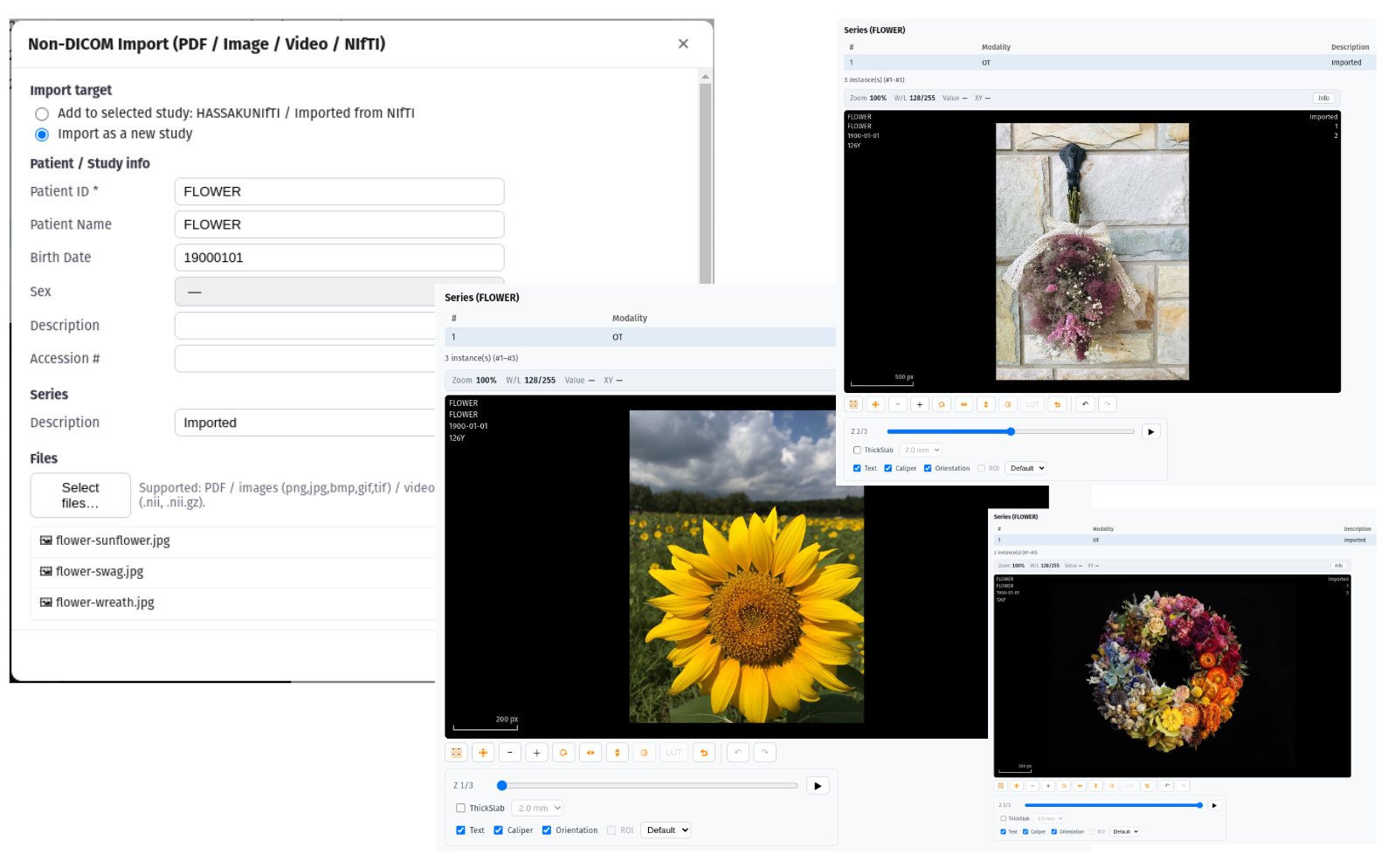Play the Z 1/3 slice sequence

pos(818,786)
